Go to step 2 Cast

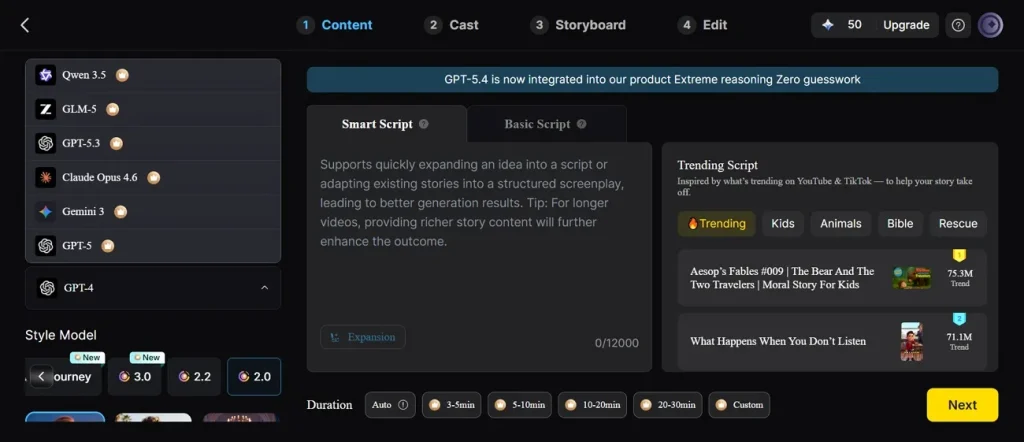click(x=451, y=25)
